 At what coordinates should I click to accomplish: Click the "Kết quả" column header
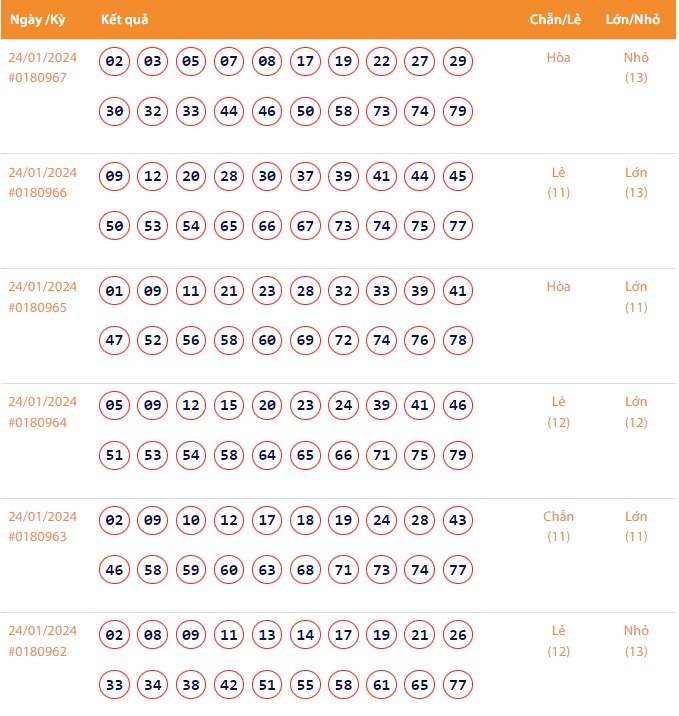125,20
